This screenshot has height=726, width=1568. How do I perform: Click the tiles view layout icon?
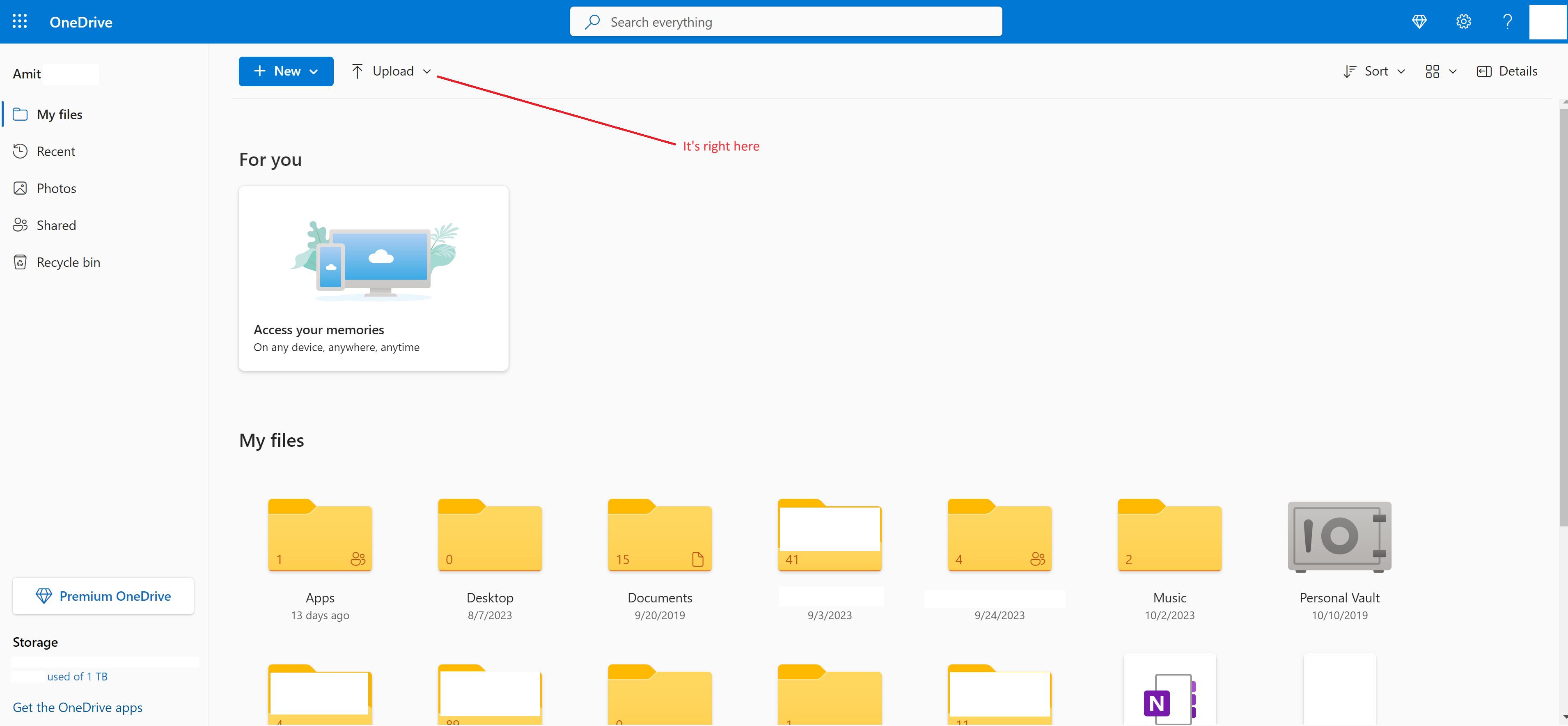click(x=1432, y=71)
